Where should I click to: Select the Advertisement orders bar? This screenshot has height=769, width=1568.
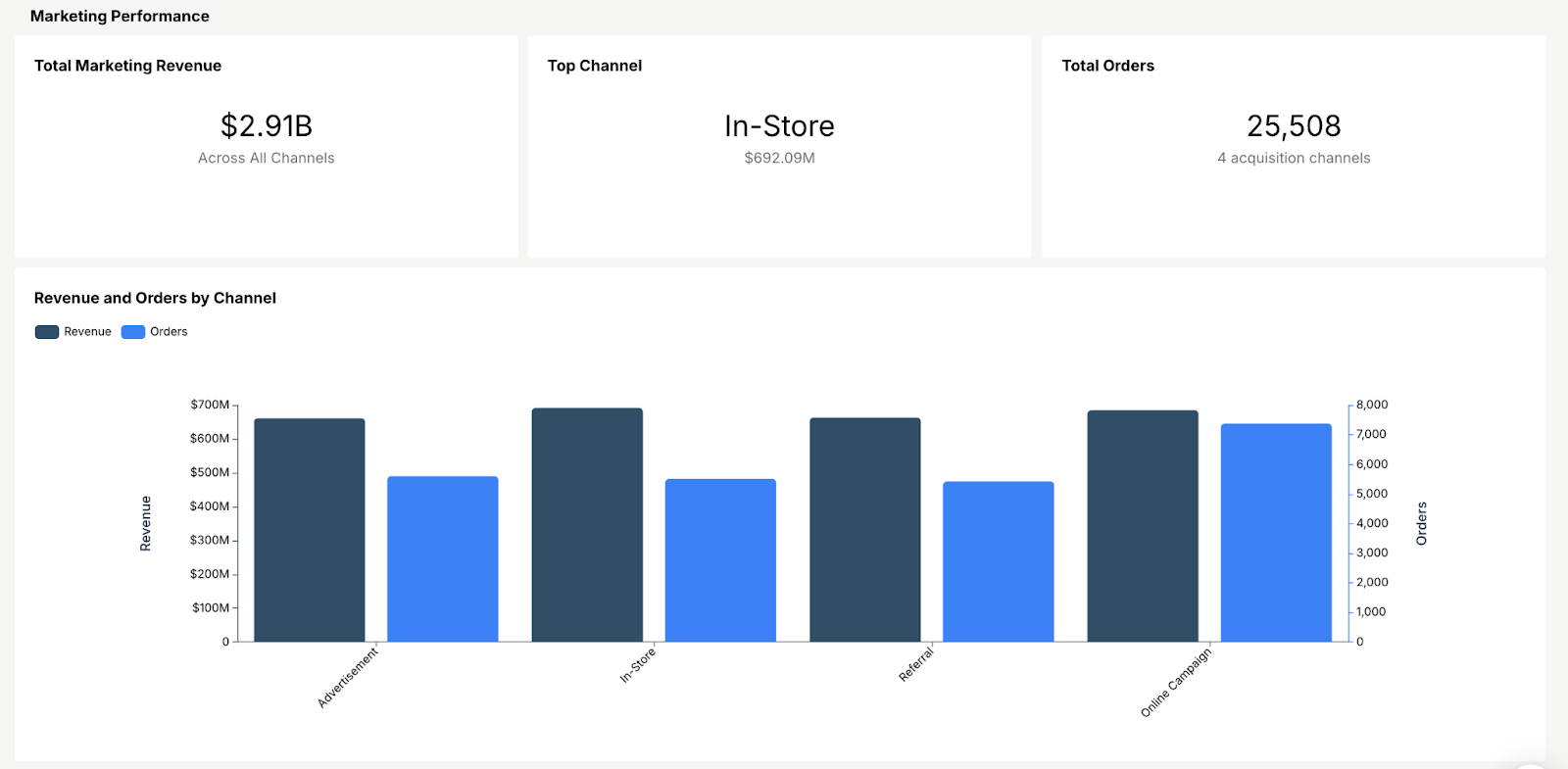tap(443, 559)
